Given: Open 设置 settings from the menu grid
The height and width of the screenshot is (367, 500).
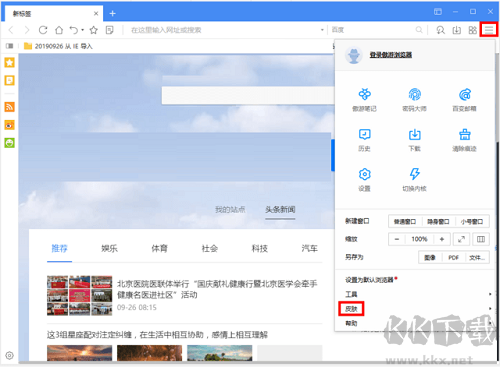Looking at the screenshot, I should tap(364, 180).
